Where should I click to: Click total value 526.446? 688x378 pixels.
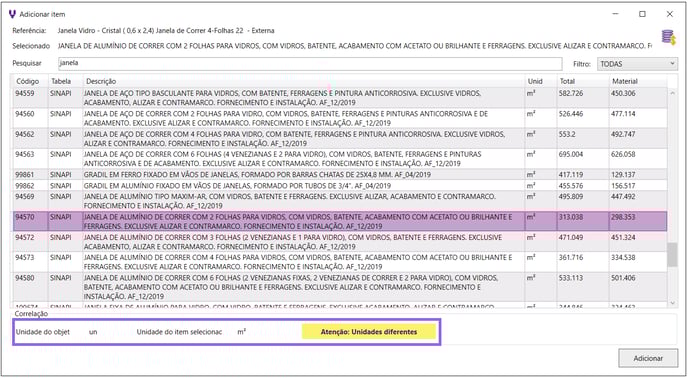(x=571, y=114)
